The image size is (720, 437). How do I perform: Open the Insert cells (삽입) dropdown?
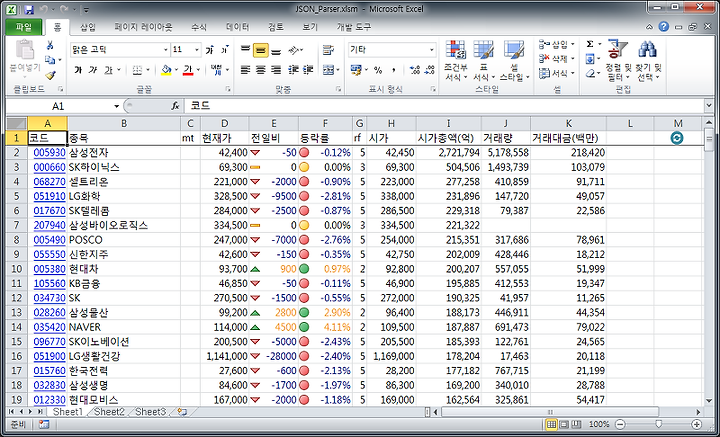tap(557, 45)
